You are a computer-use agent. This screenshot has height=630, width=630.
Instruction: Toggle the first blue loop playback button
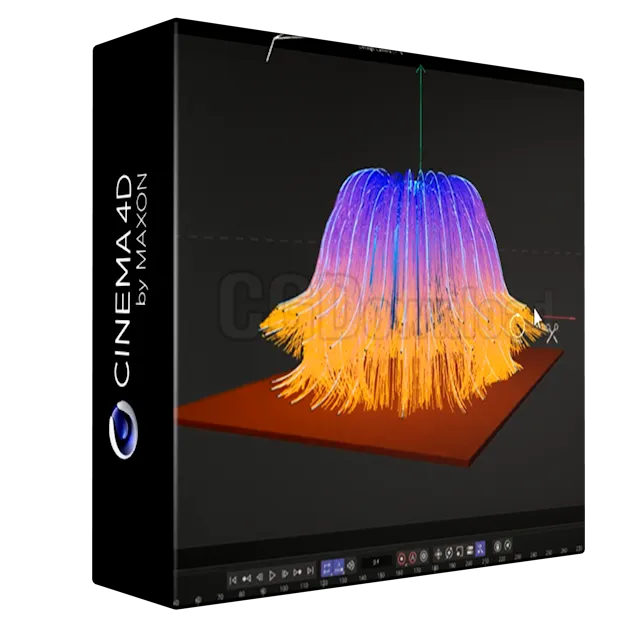327,569
